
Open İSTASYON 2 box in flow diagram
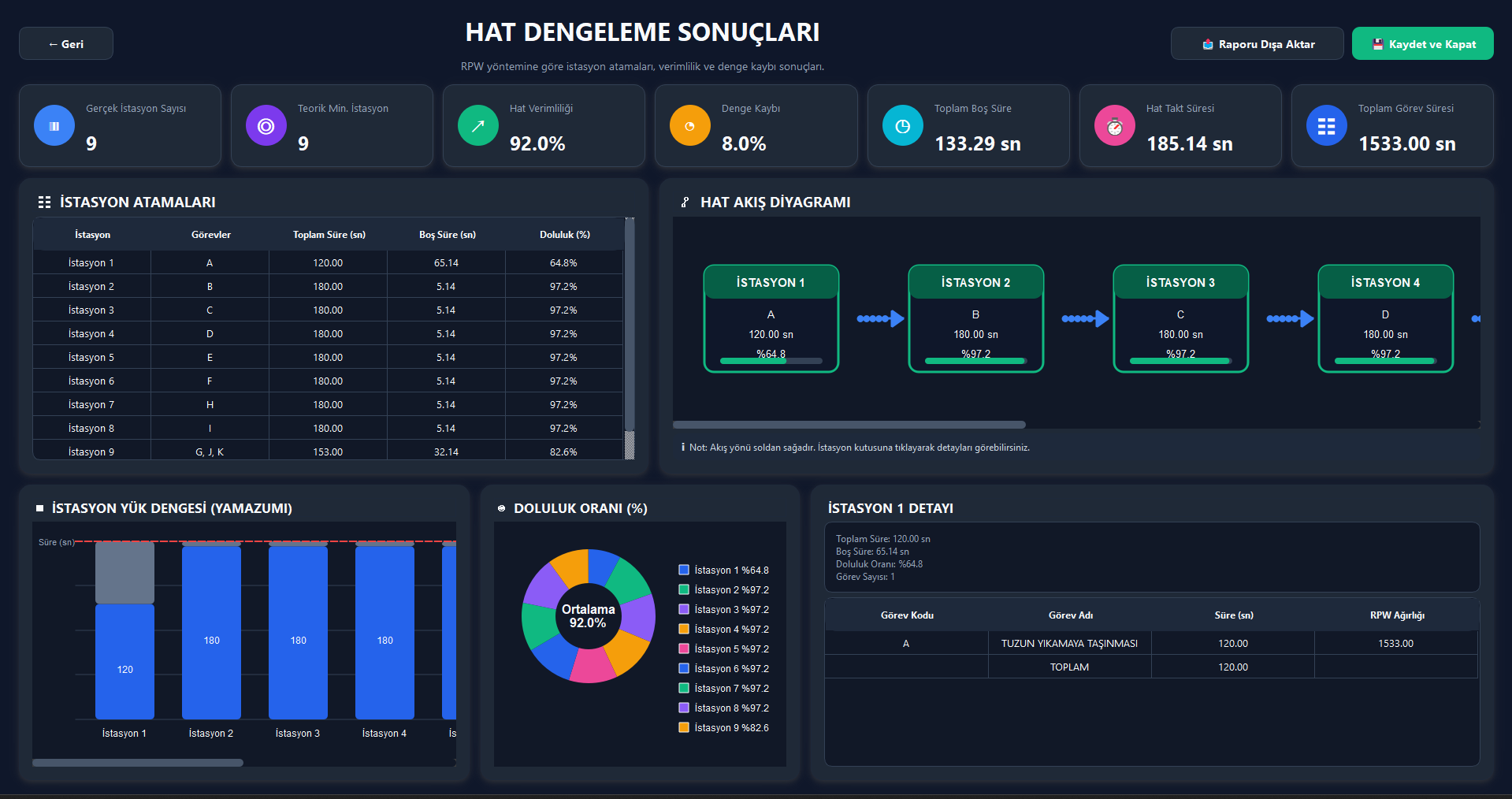976,318
